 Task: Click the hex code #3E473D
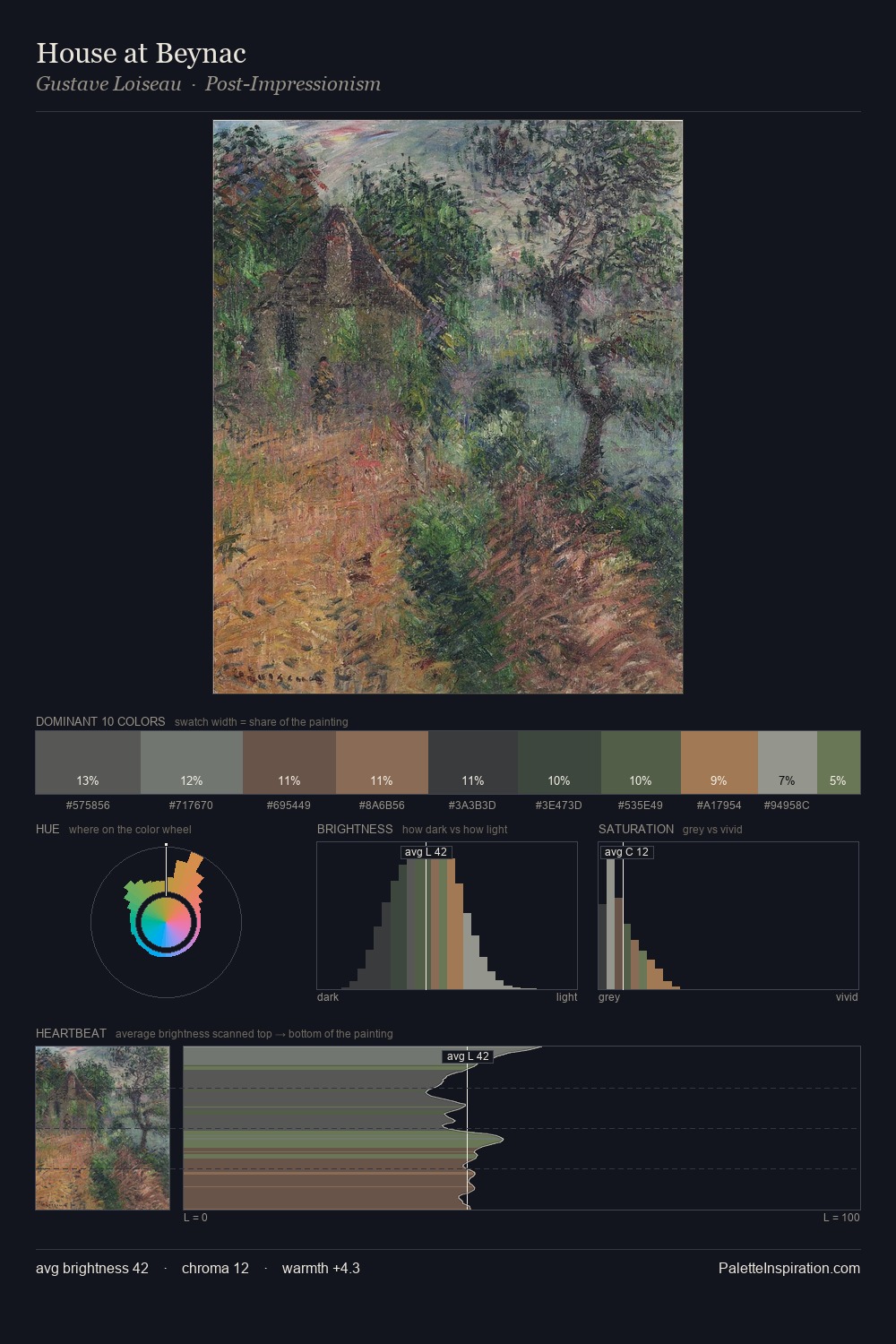point(559,806)
